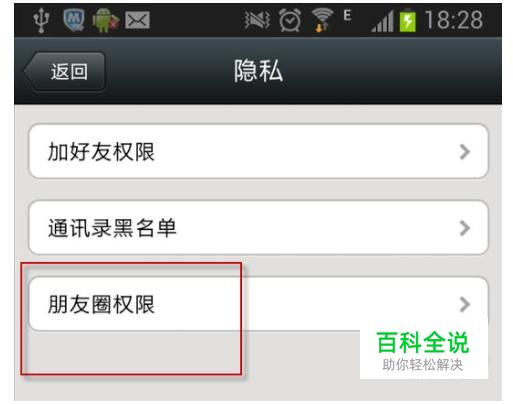Tap the Wi-Fi signal status icon
This screenshot has width=513, height=404.
point(322,20)
